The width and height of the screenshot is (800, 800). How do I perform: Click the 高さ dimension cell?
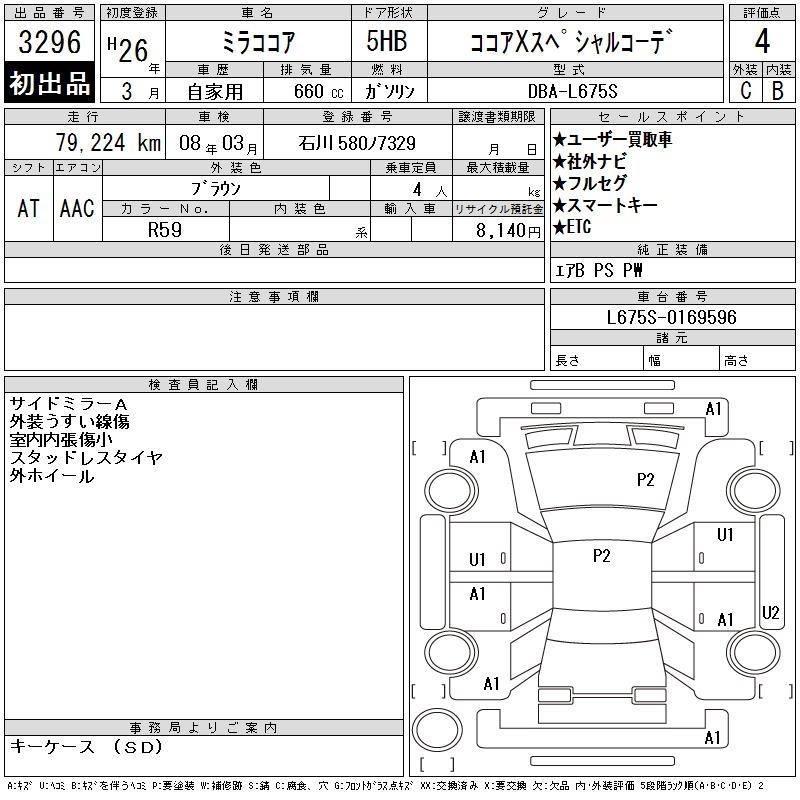pos(757,359)
